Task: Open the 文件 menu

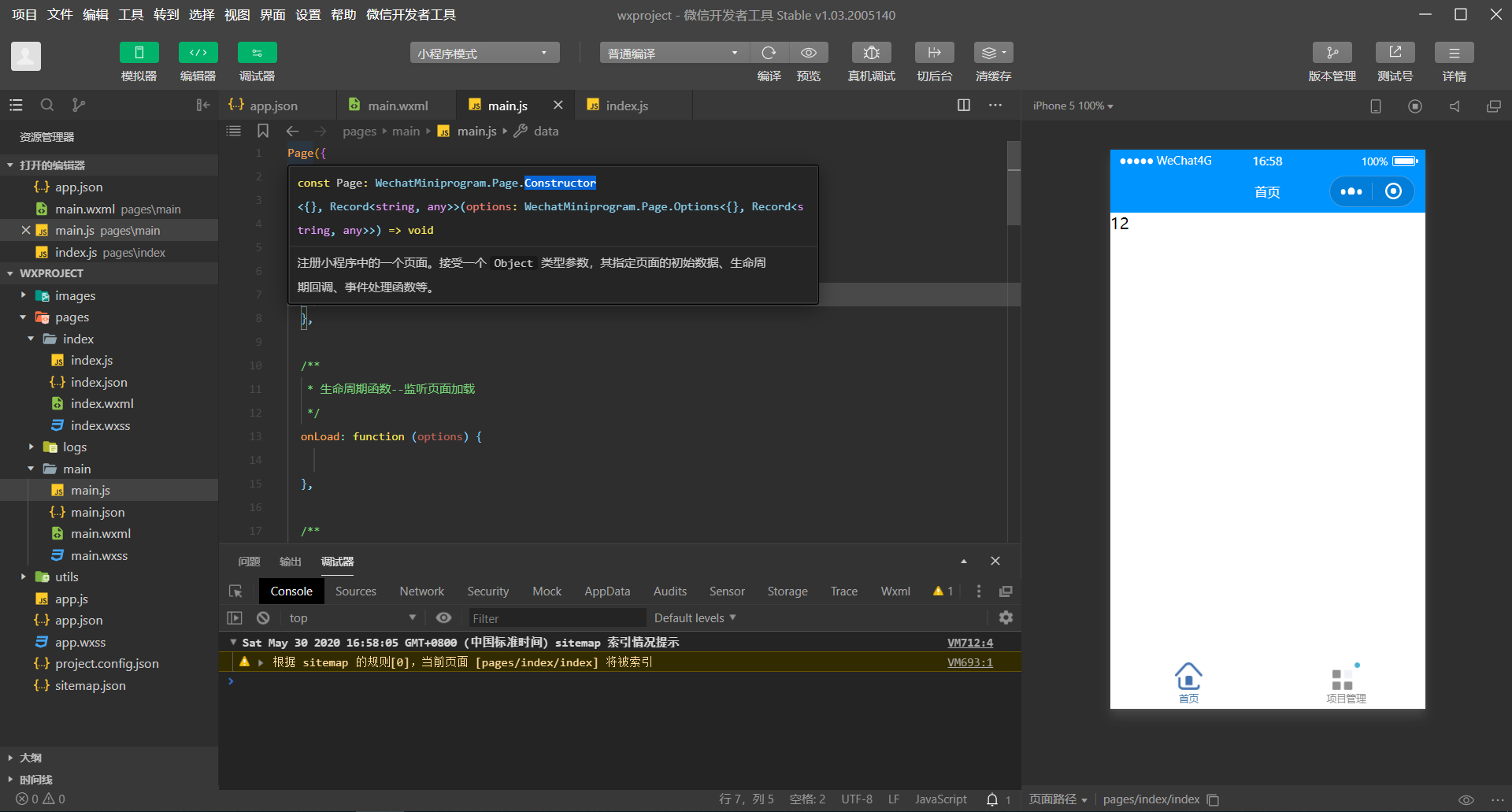Action: click(x=60, y=14)
